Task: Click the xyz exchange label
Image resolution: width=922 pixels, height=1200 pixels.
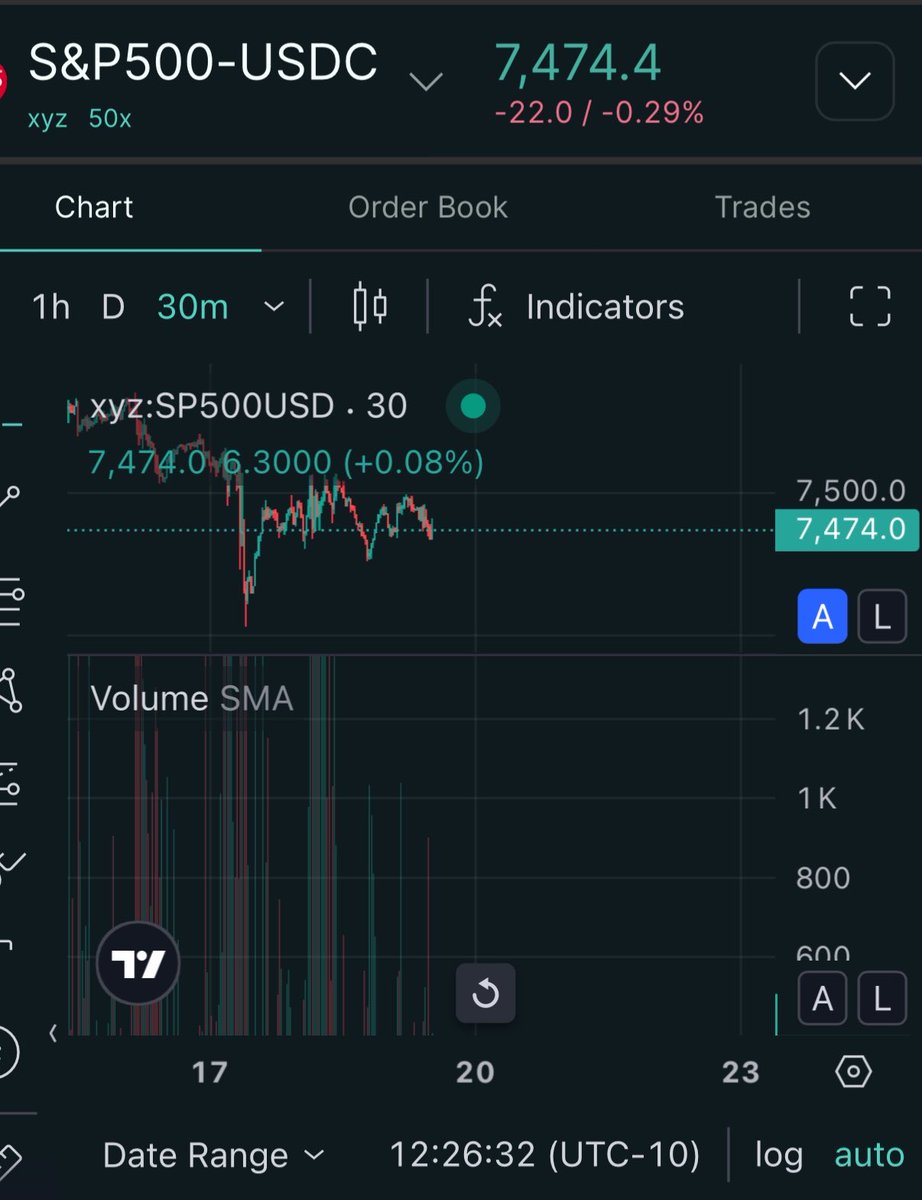Action: click(x=48, y=119)
